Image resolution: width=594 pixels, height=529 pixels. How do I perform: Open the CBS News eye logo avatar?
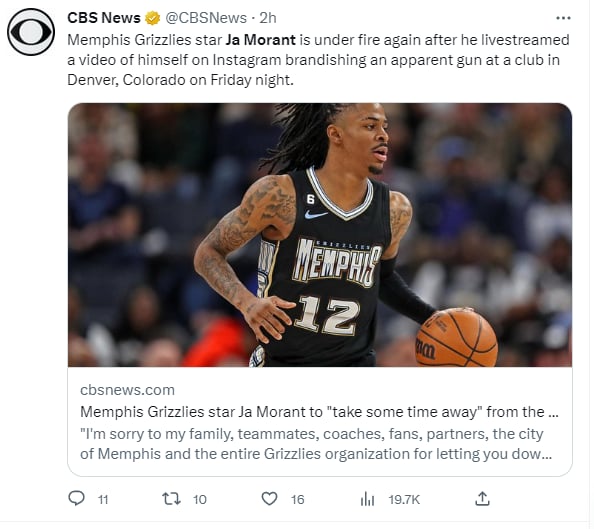tap(31, 32)
